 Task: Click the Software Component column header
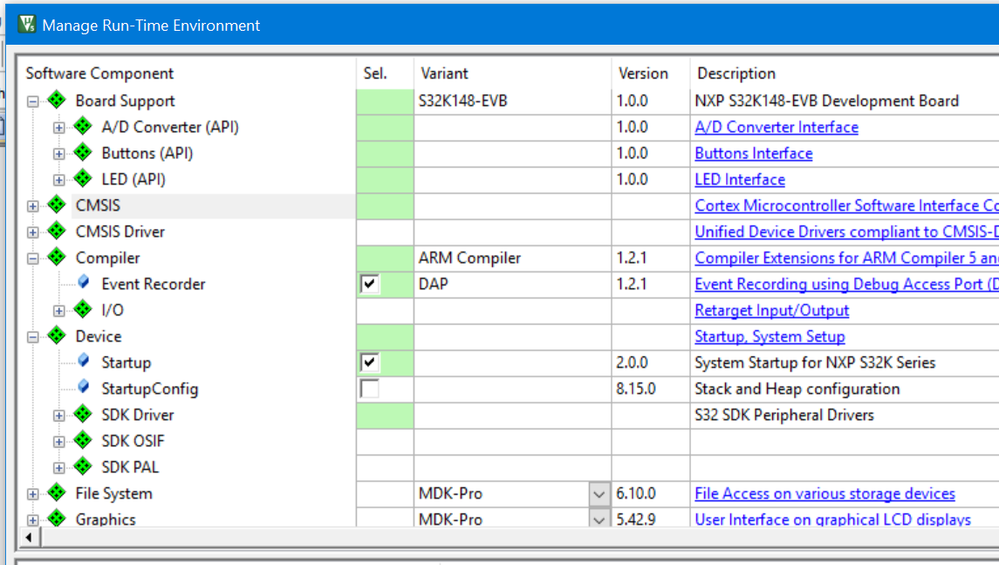[x=100, y=73]
